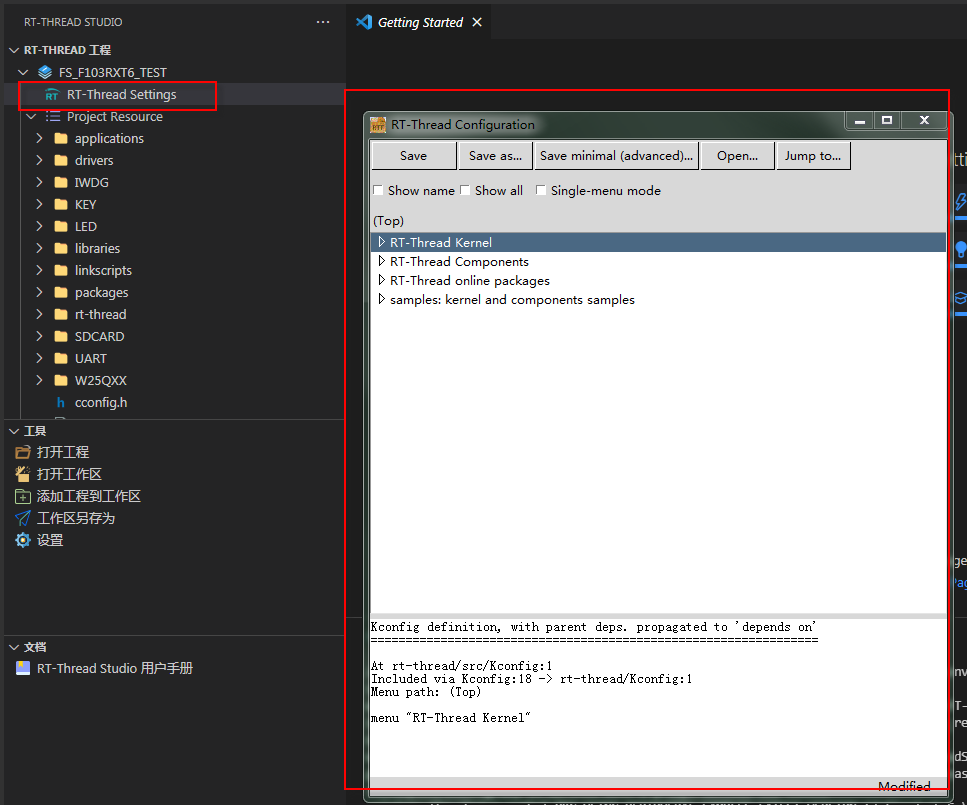Click the cconfig.h header file icon

click(60, 403)
